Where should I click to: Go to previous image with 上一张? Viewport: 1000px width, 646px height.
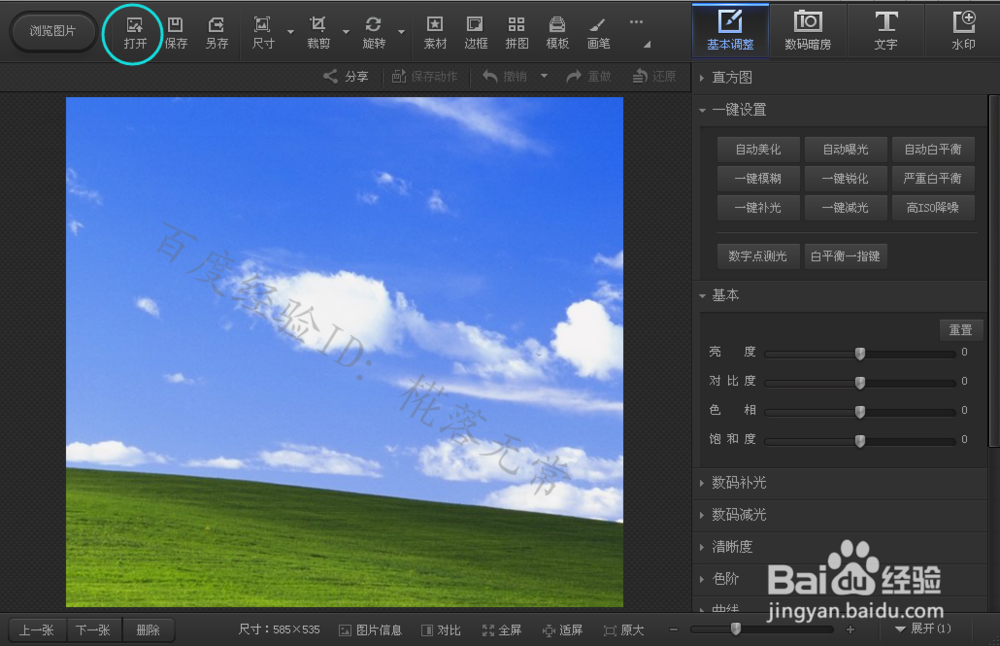click(37, 630)
